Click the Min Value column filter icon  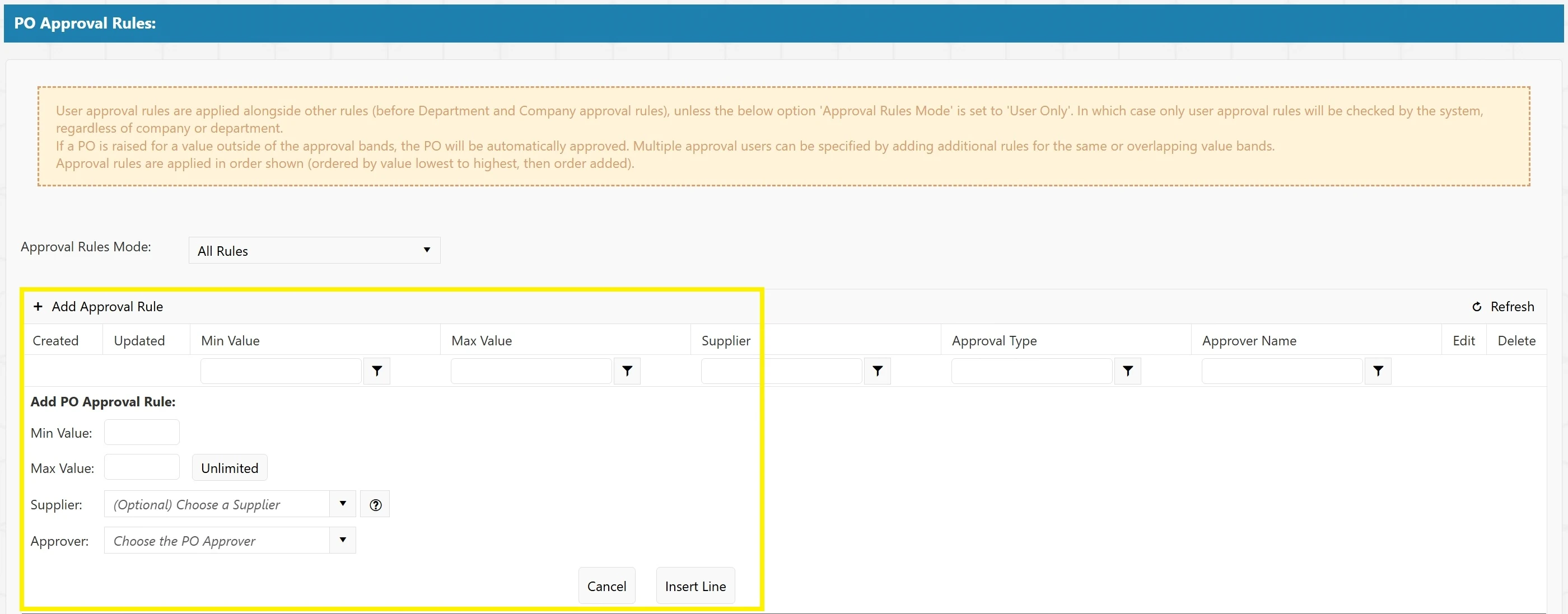pos(377,371)
